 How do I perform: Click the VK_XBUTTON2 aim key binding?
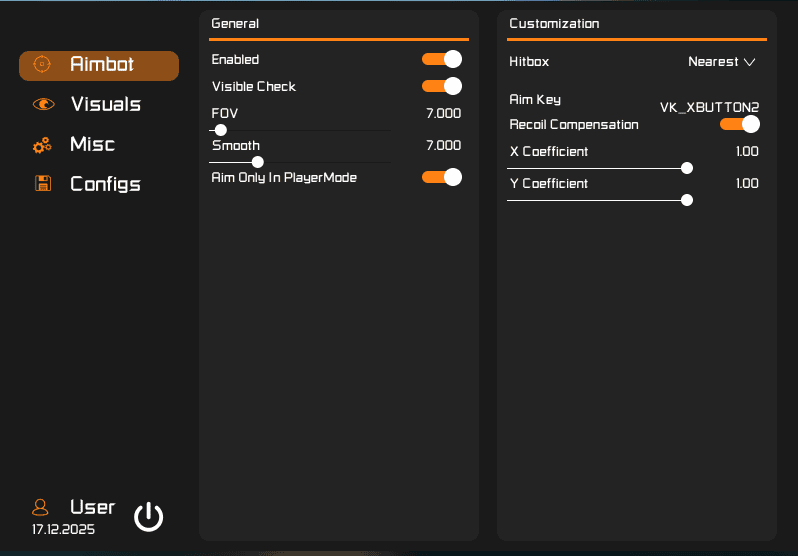(709, 106)
